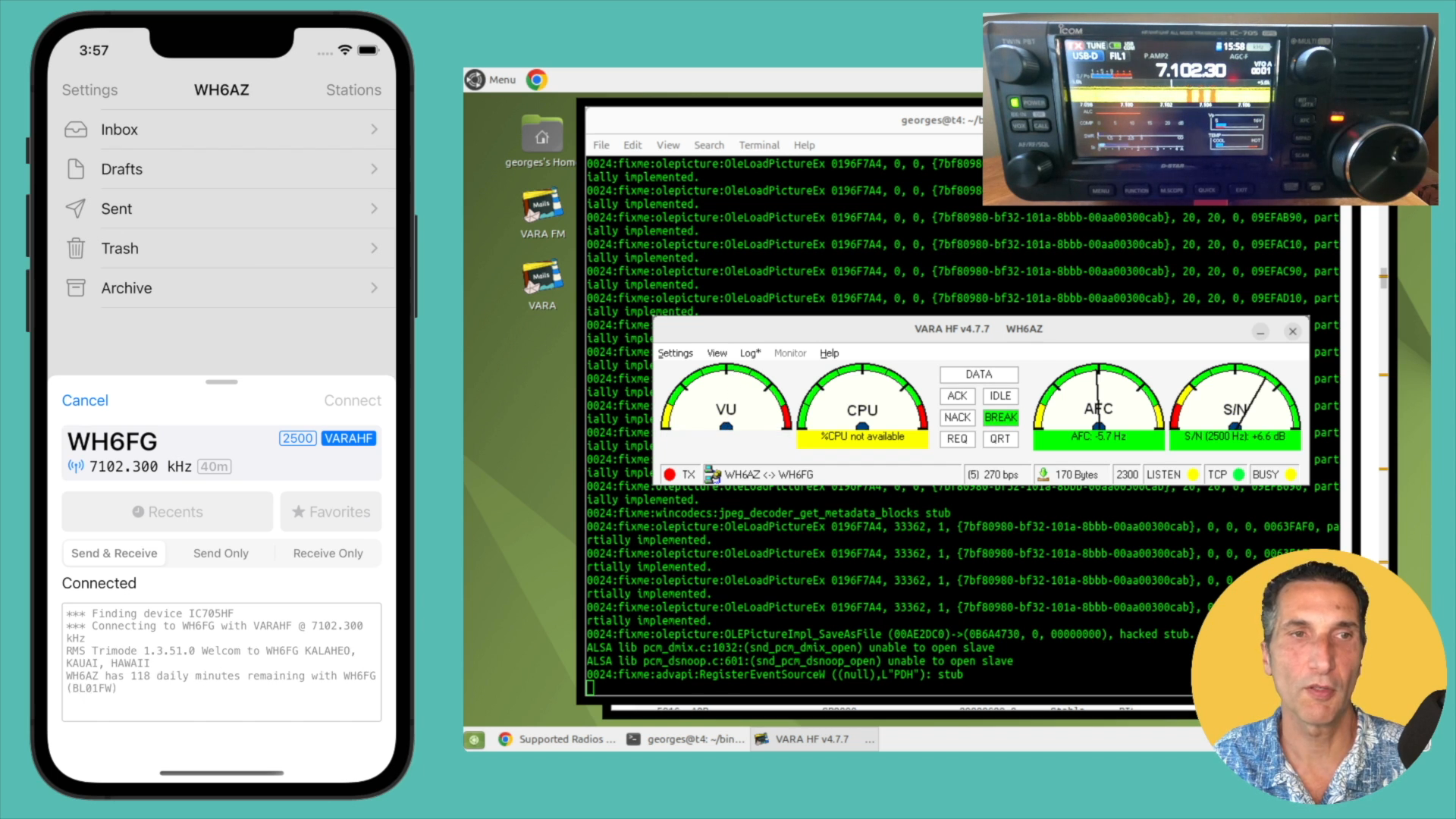
Task: Click the AFC gauge in VARA
Action: point(1098,397)
